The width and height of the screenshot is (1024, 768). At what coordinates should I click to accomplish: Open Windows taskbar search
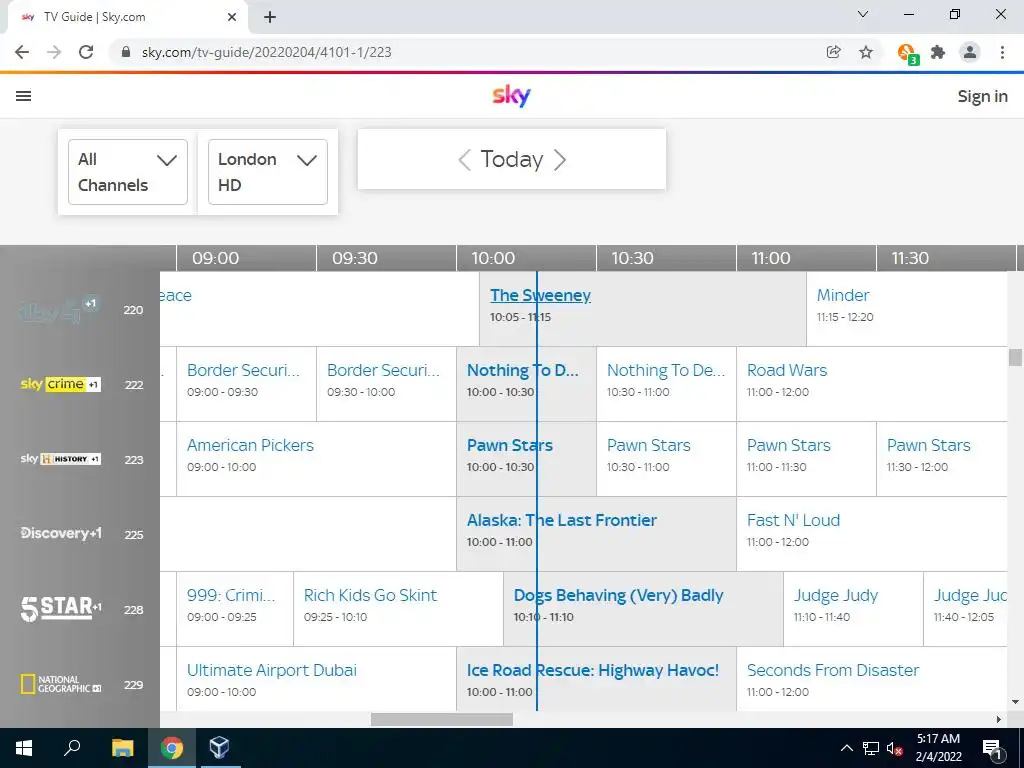[x=72, y=748]
